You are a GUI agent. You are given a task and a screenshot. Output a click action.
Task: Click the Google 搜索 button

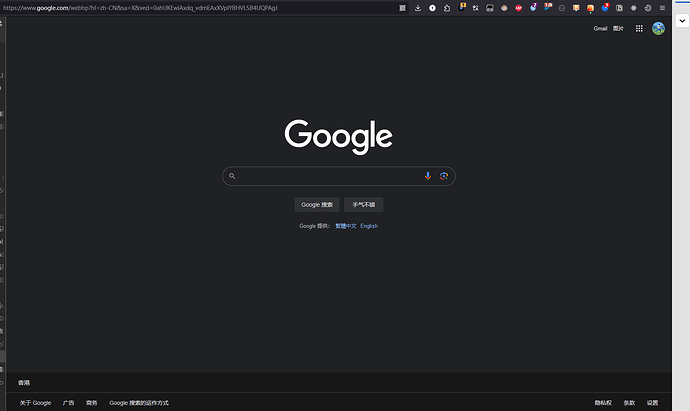pyautogui.click(x=317, y=205)
